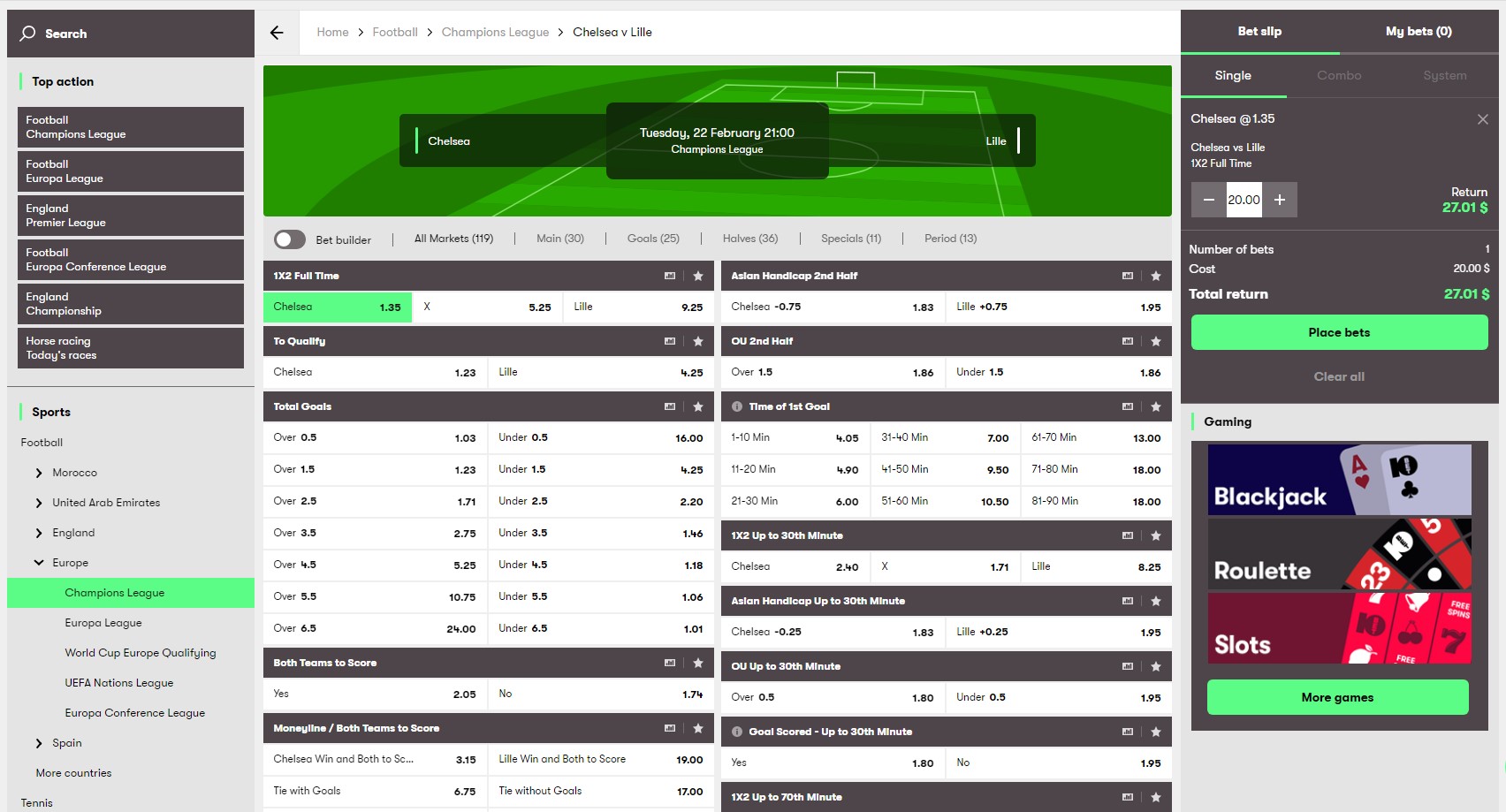Favorite the Total Goals market star
Image resolution: width=1506 pixels, height=812 pixels.
(698, 406)
